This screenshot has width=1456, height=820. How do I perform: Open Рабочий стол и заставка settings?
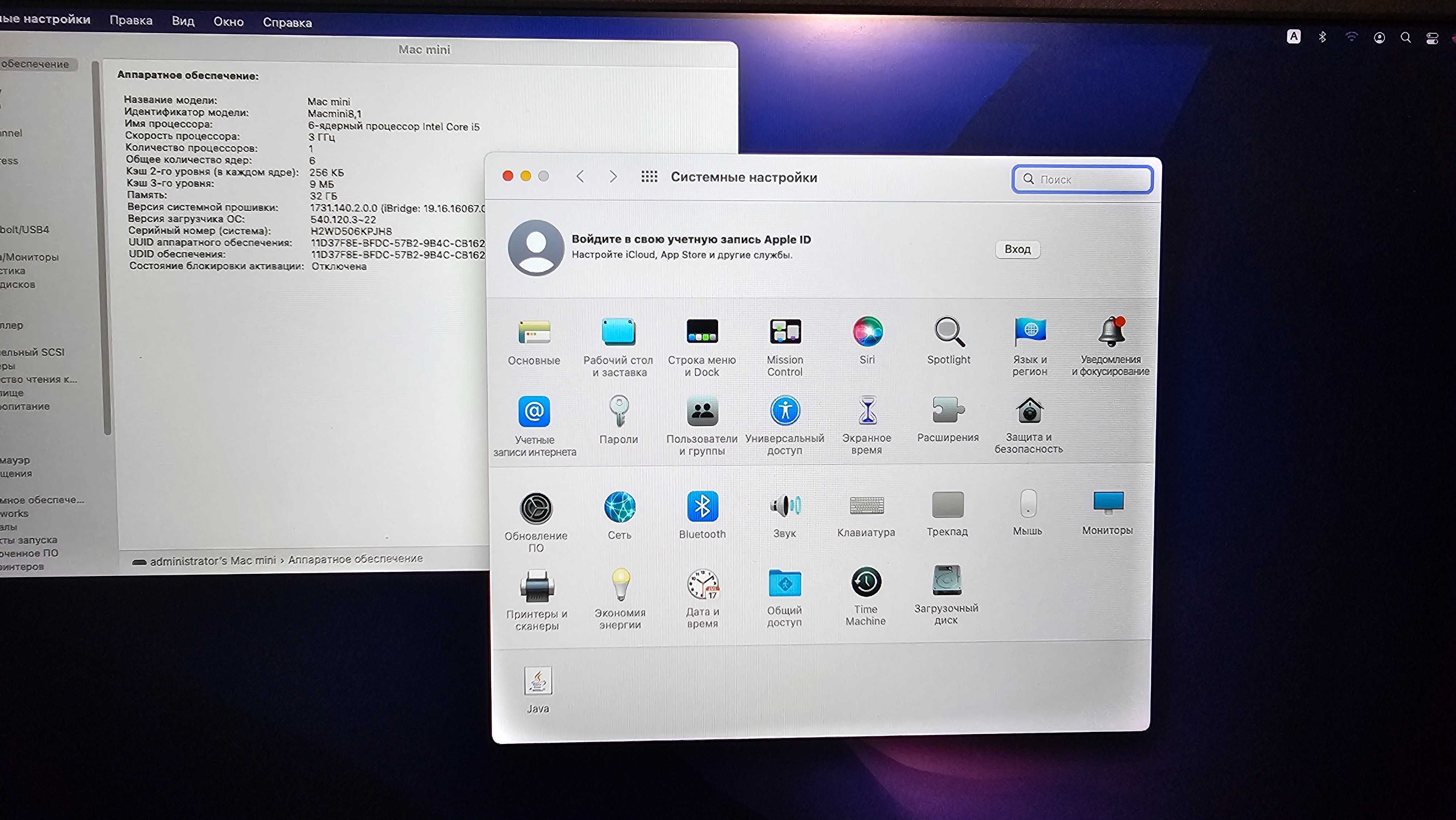(x=618, y=347)
